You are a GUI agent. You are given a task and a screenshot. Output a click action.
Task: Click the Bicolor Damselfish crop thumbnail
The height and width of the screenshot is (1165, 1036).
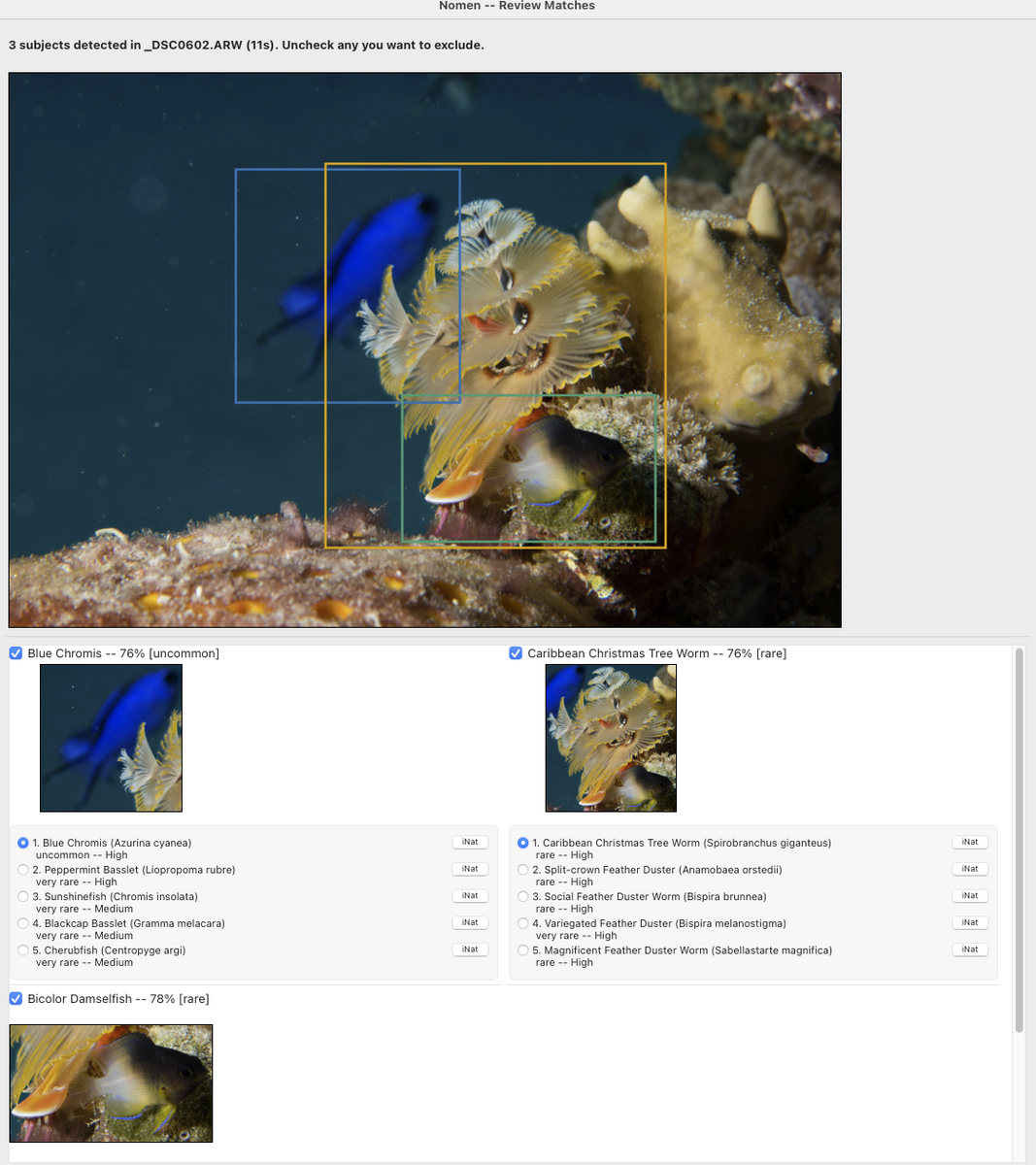(x=111, y=1083)
